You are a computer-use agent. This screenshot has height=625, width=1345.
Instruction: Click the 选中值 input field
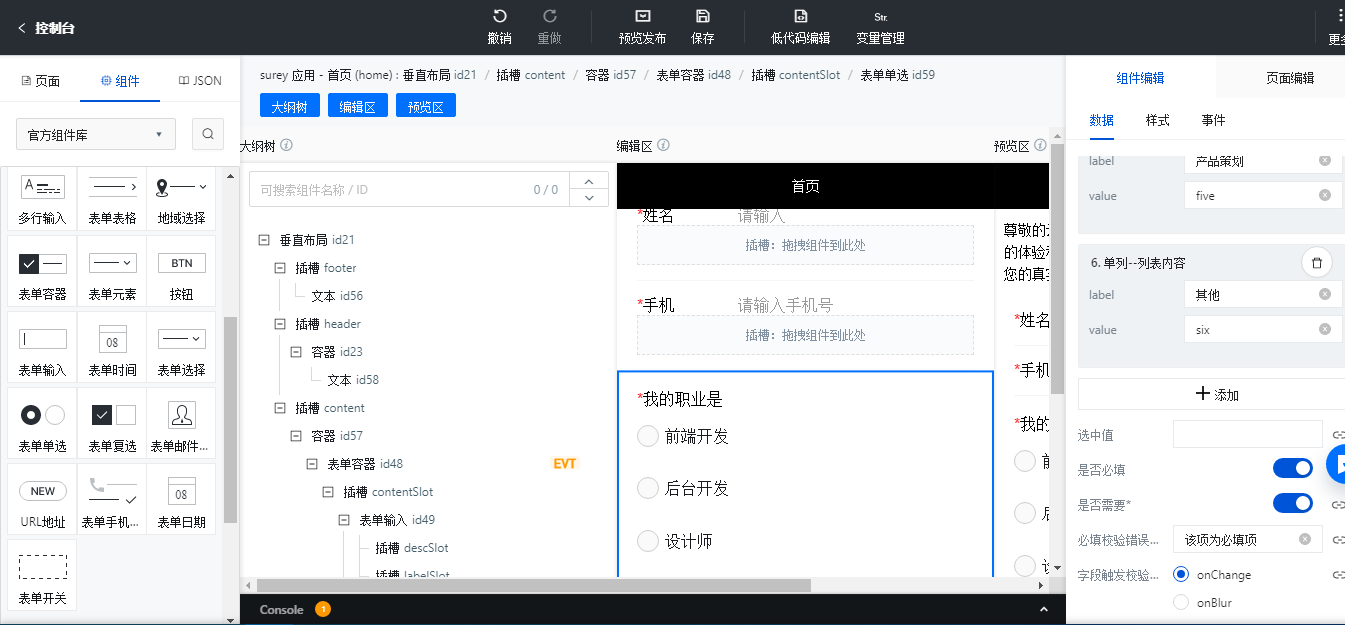click(x=1248, y=434)
